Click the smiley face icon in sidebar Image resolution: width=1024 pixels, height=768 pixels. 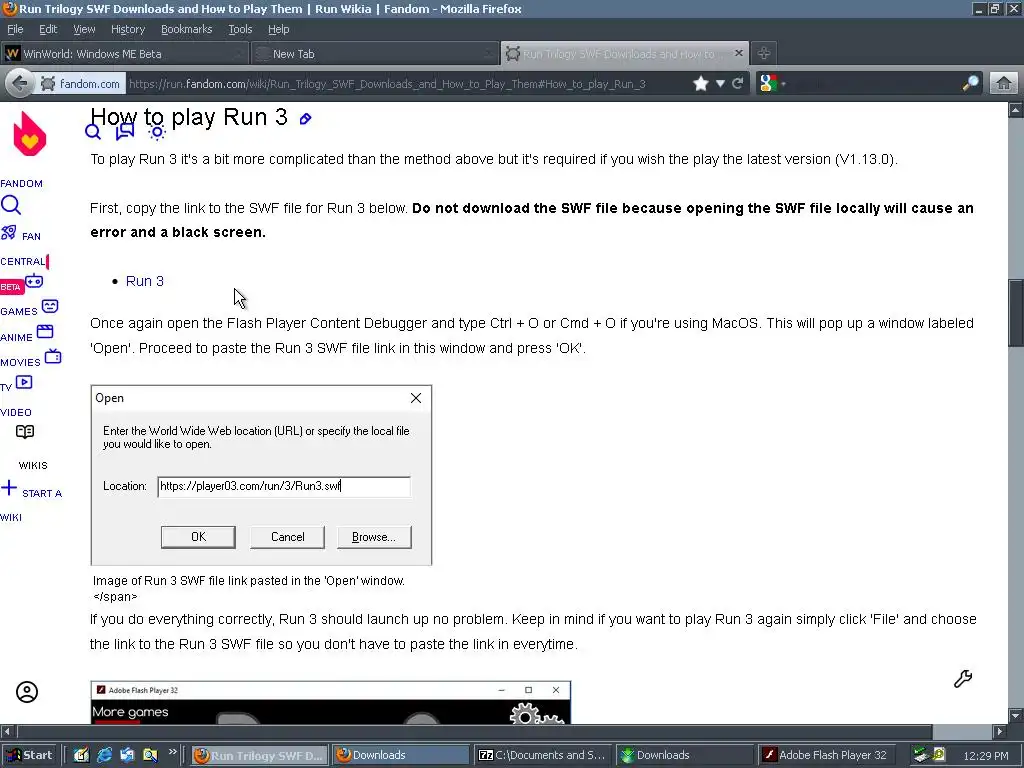50,306
